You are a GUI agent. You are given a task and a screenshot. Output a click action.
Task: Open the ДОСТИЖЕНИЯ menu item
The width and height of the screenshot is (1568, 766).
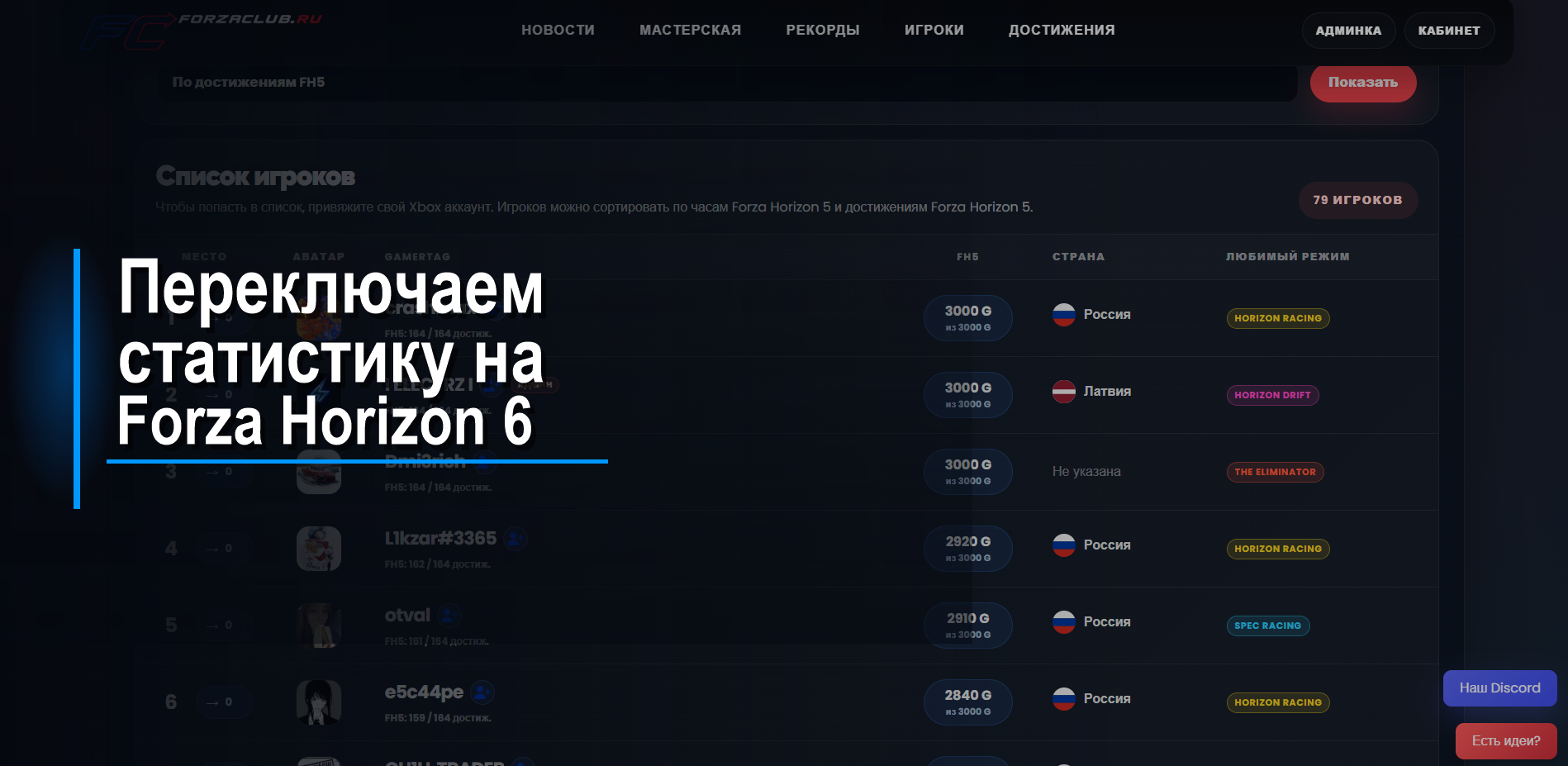[x=1062, y=30]
